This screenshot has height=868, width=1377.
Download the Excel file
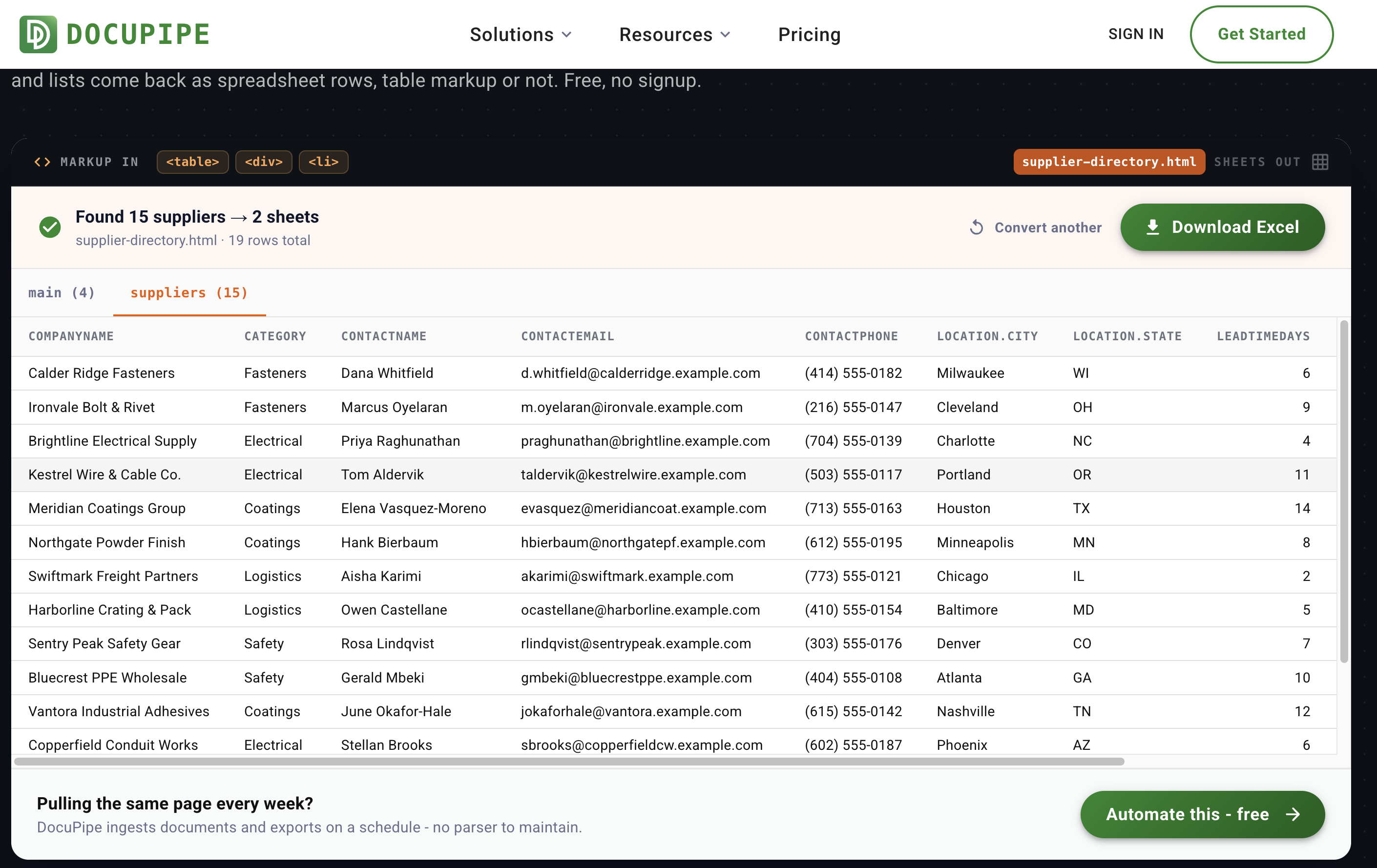[1223, 227]
